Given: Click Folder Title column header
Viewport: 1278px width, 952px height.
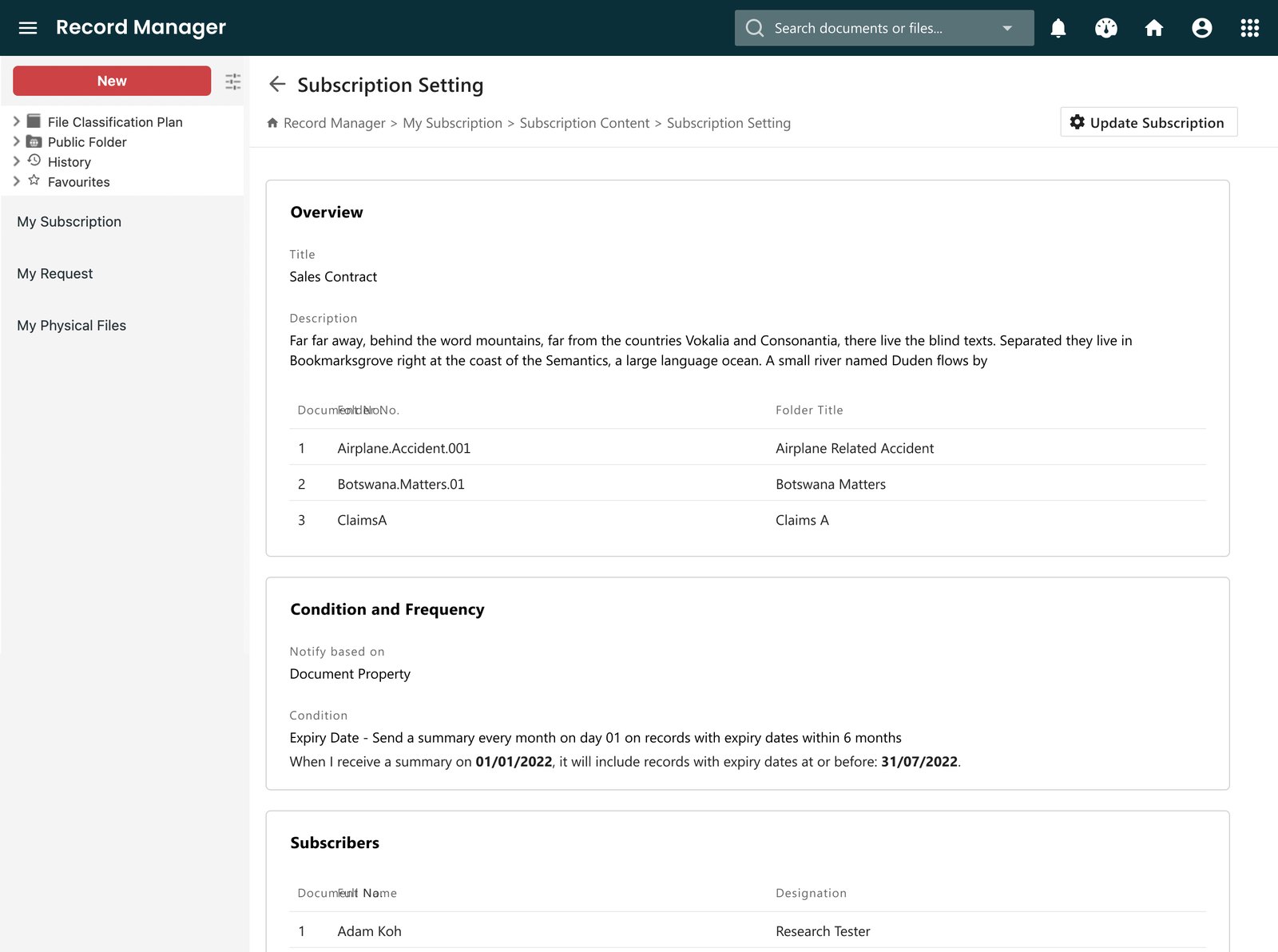Looking at the screenshot, I should [809, 410].
